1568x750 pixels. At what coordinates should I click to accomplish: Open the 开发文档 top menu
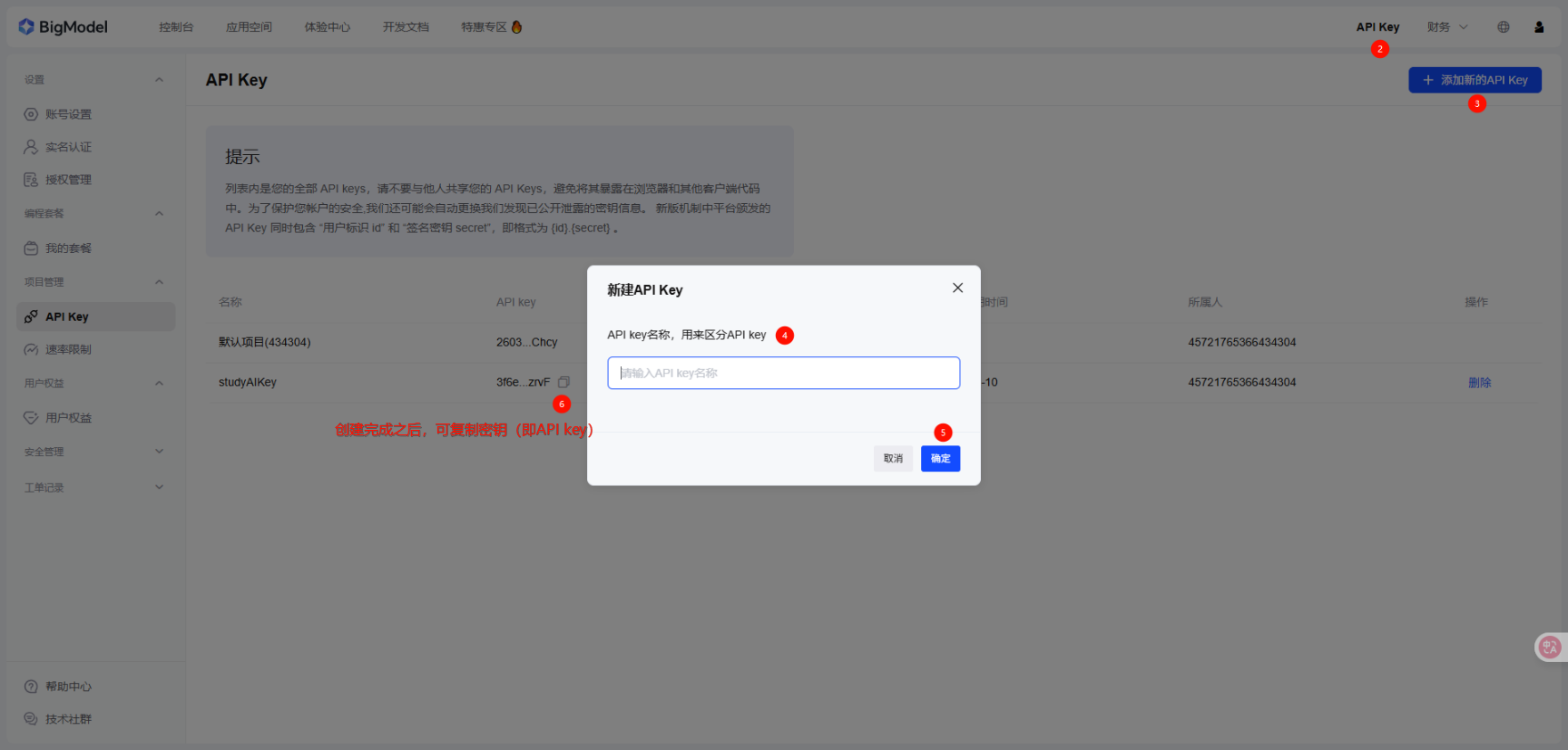[x=406, y=27]
